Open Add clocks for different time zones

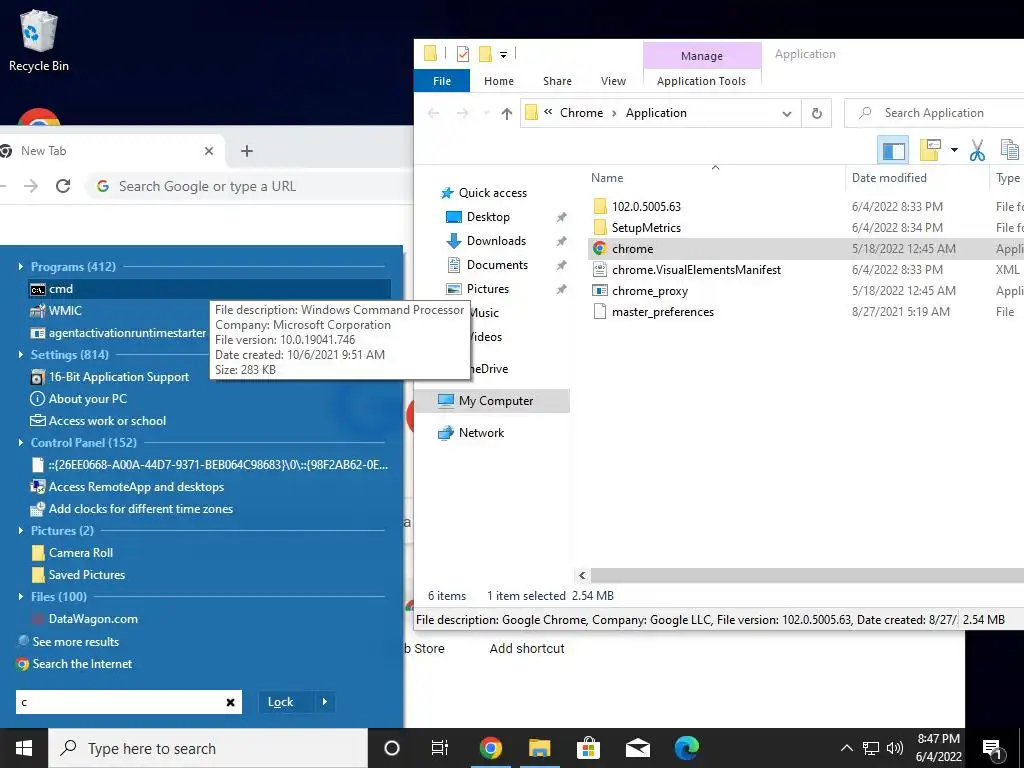132,509
